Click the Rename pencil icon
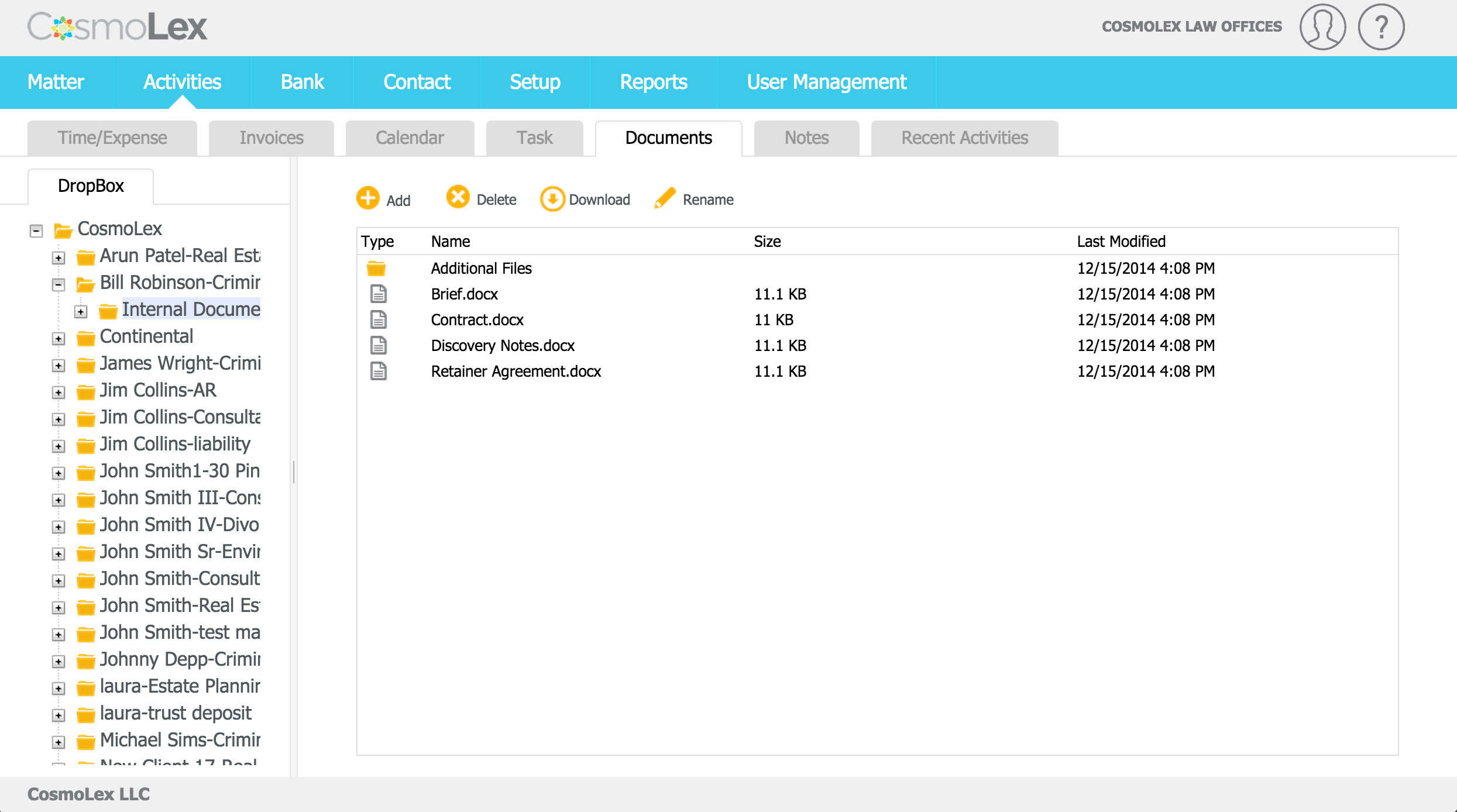The image size is (1457, 812). 665,198
